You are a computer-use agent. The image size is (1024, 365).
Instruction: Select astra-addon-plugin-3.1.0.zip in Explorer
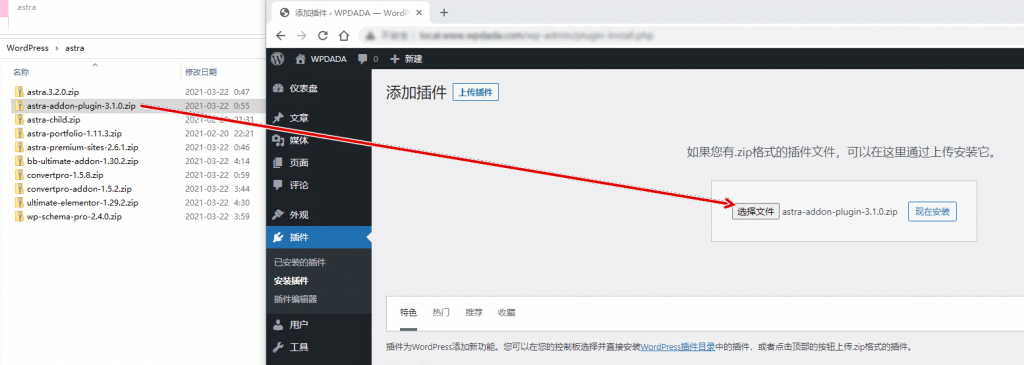coord(81,106)
